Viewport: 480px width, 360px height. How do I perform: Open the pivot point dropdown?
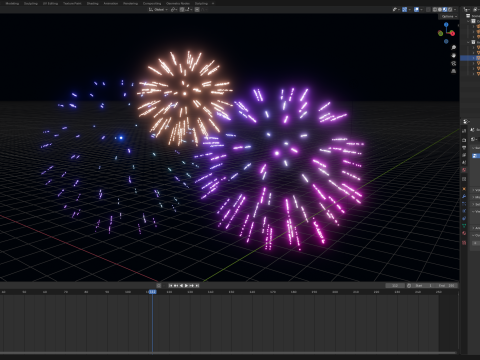coord(174,10)
